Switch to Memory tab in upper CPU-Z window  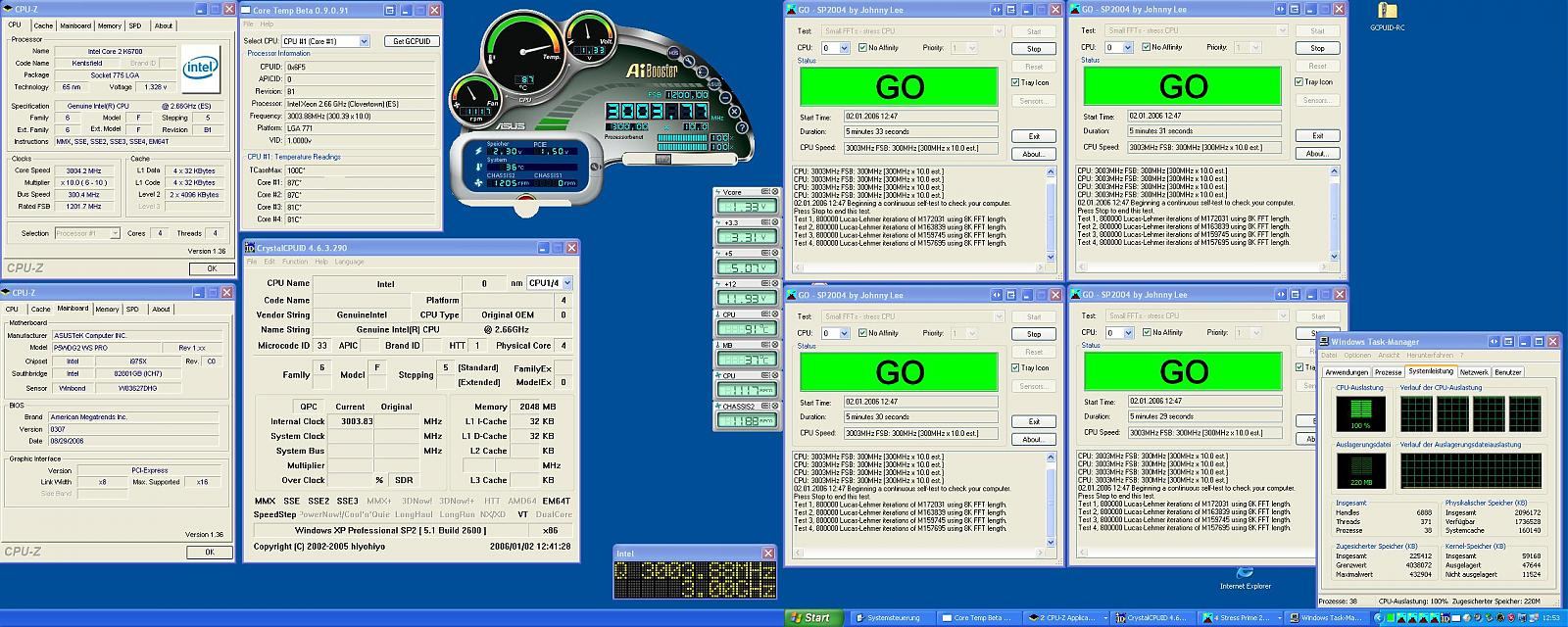pos(110,26)
